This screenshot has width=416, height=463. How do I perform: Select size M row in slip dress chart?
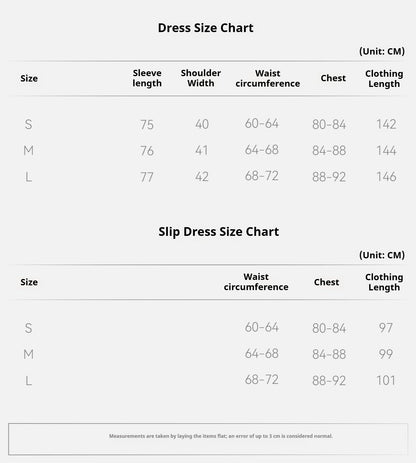pyautogui.click(x=208, y=354)
